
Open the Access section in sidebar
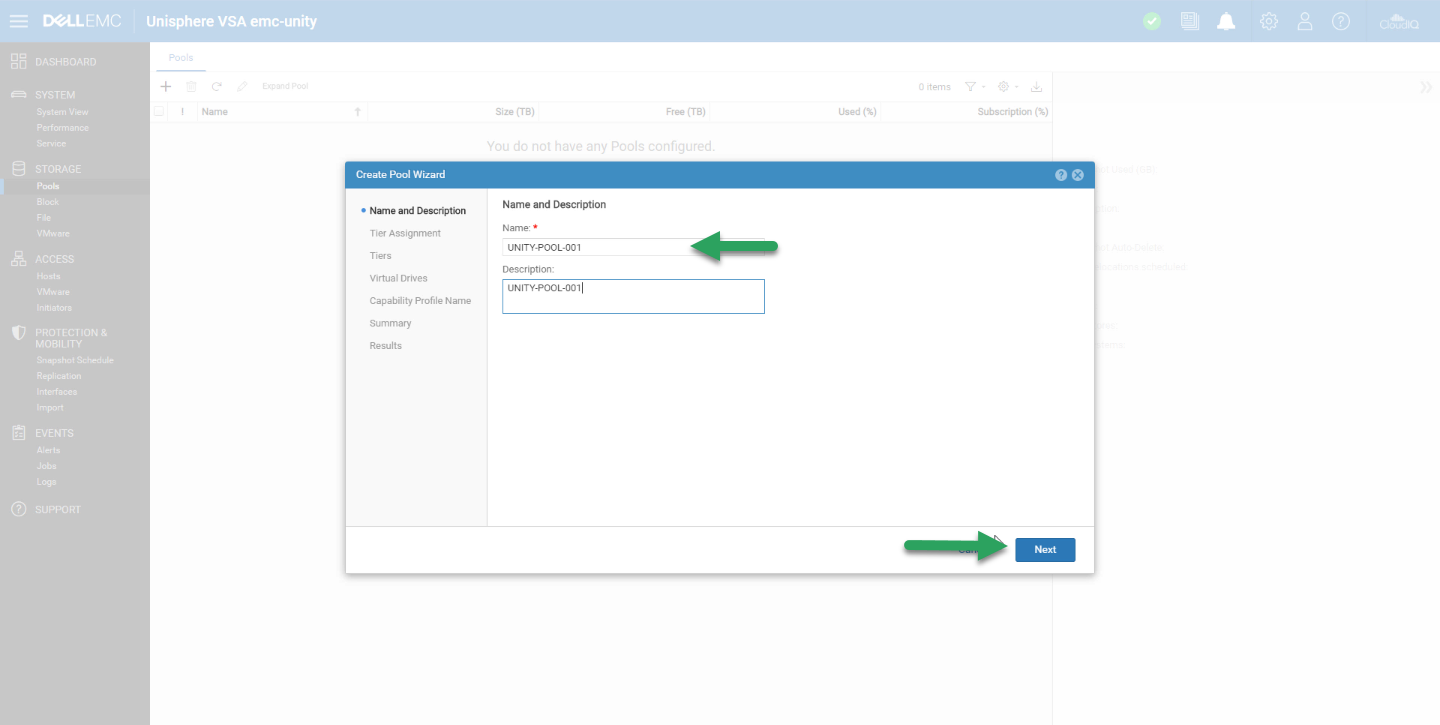54,259
